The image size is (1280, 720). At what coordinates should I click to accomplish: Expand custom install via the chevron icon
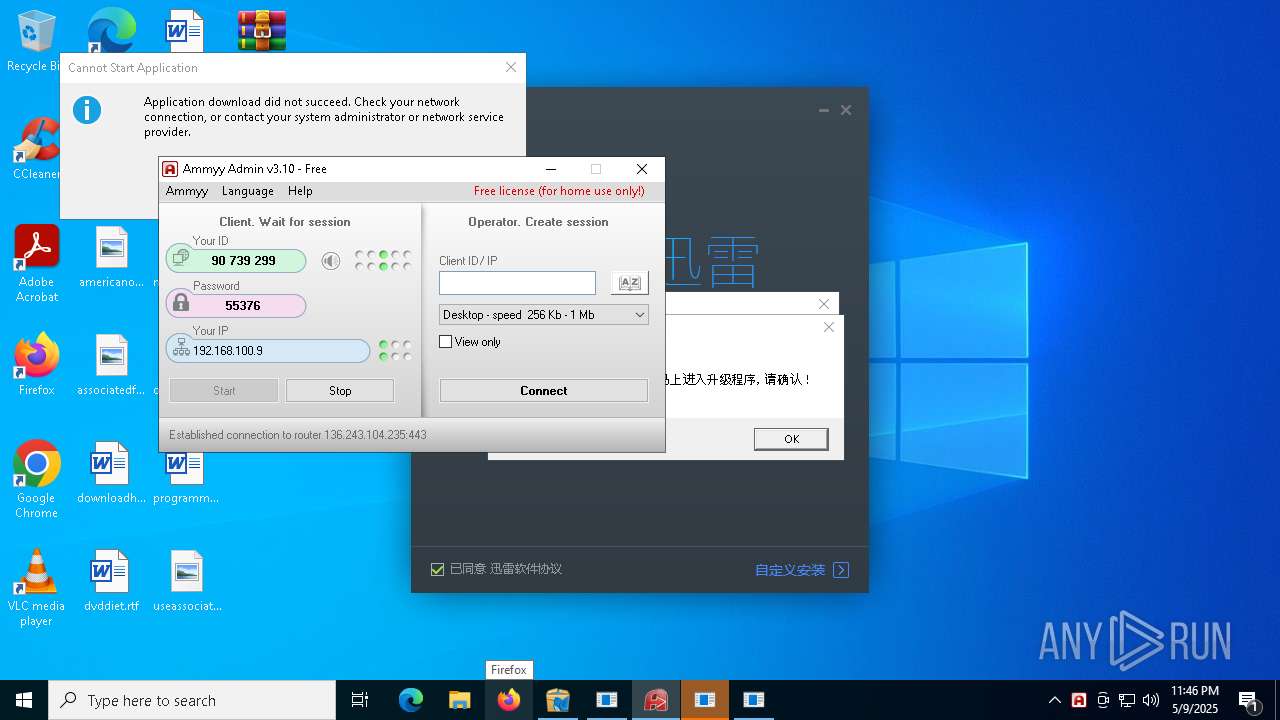tap(841, 570)
